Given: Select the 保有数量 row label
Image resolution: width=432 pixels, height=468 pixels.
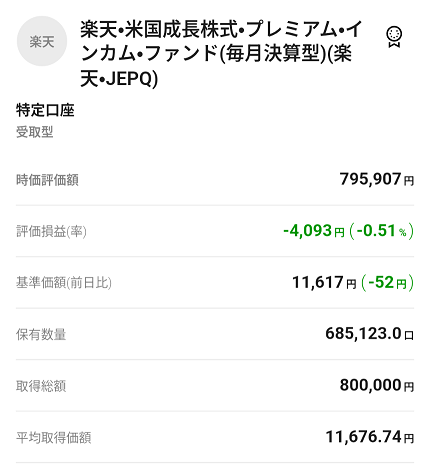Looking at the screenshot, I should click(41, 334).
